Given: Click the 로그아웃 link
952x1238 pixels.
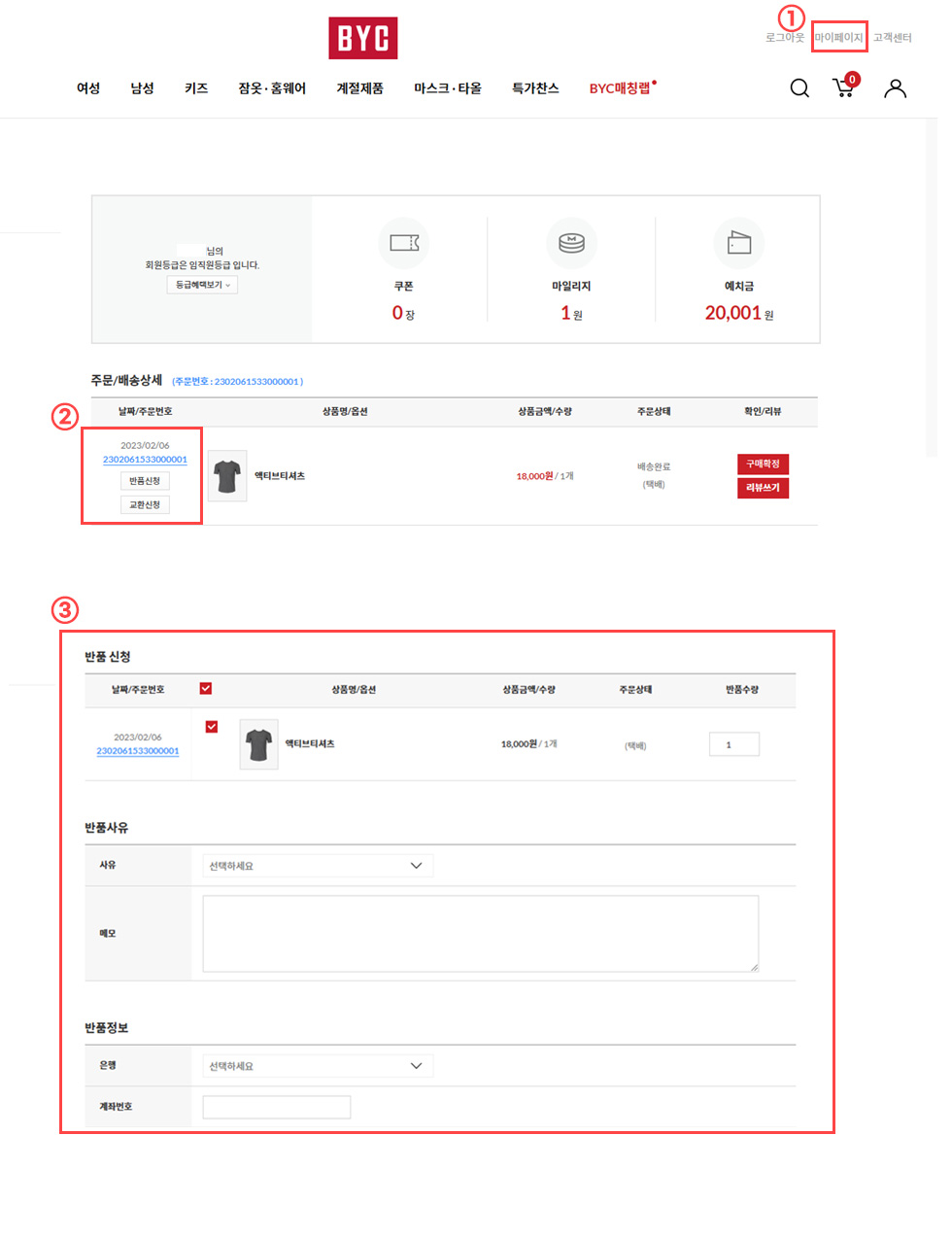Looking at the screenshot, I should pos(785,38).
